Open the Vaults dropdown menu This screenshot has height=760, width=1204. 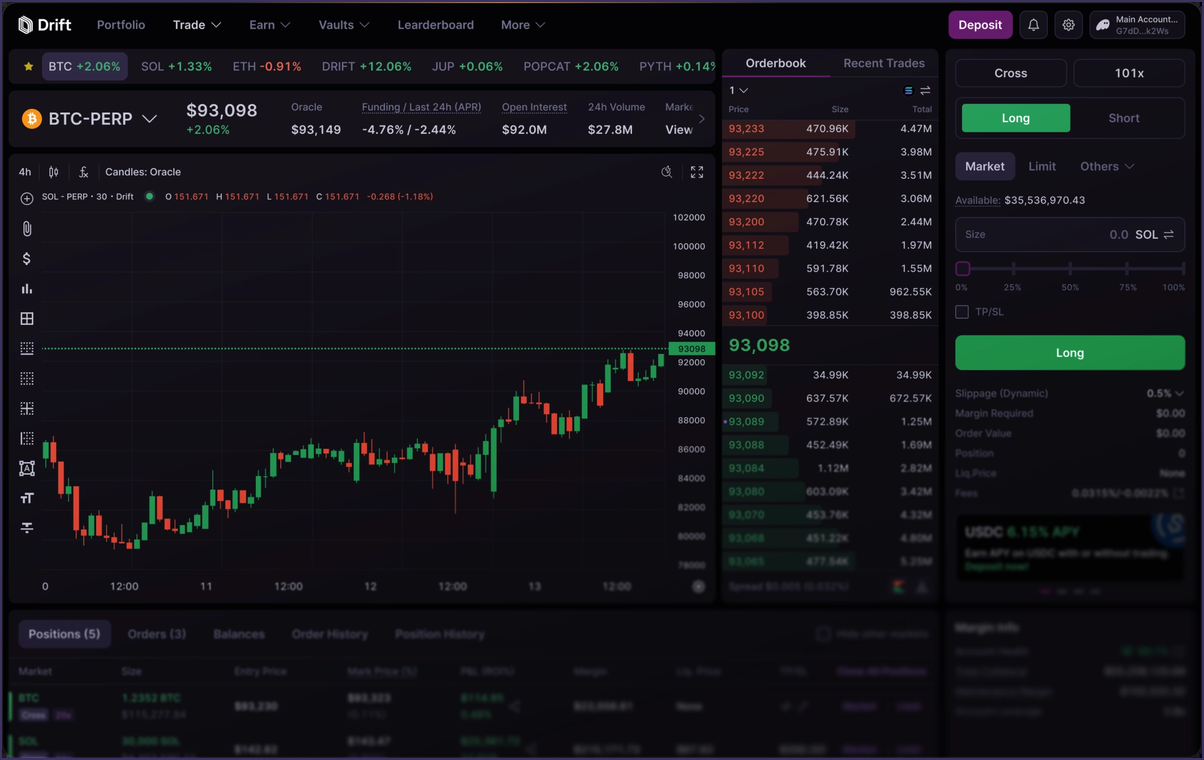click(344, 25)
